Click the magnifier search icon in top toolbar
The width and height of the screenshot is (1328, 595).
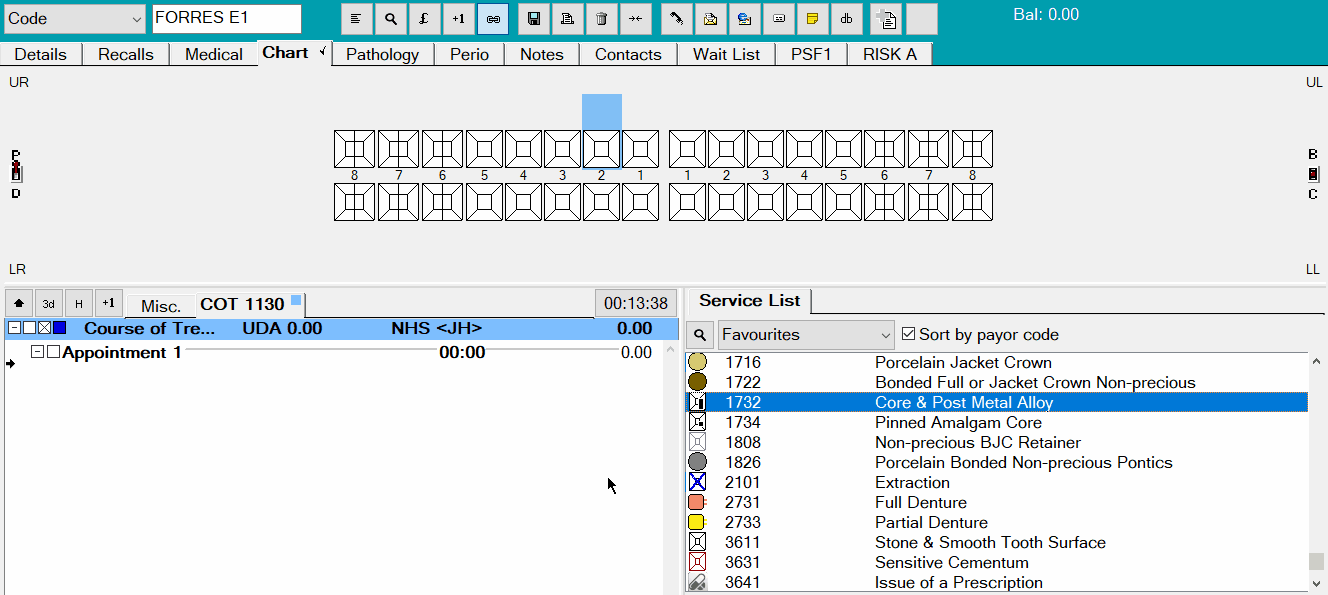390,19
